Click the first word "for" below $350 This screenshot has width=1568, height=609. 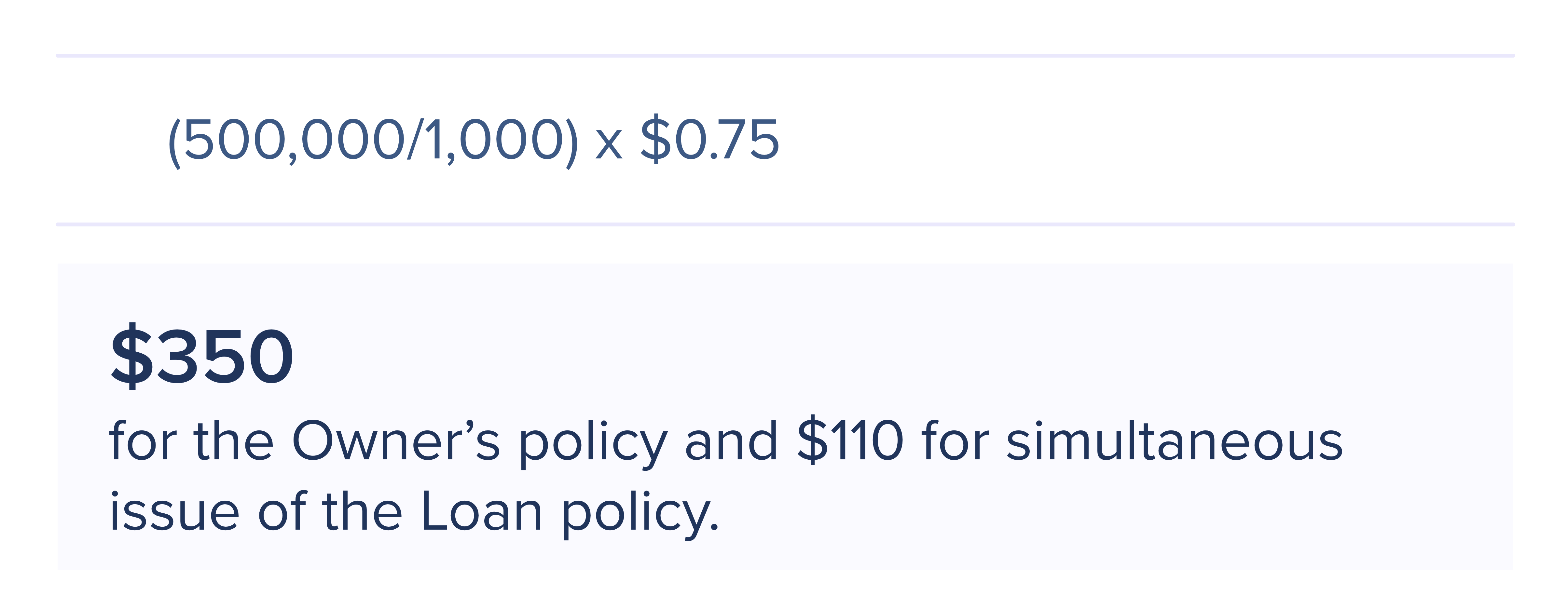(143, 441)
